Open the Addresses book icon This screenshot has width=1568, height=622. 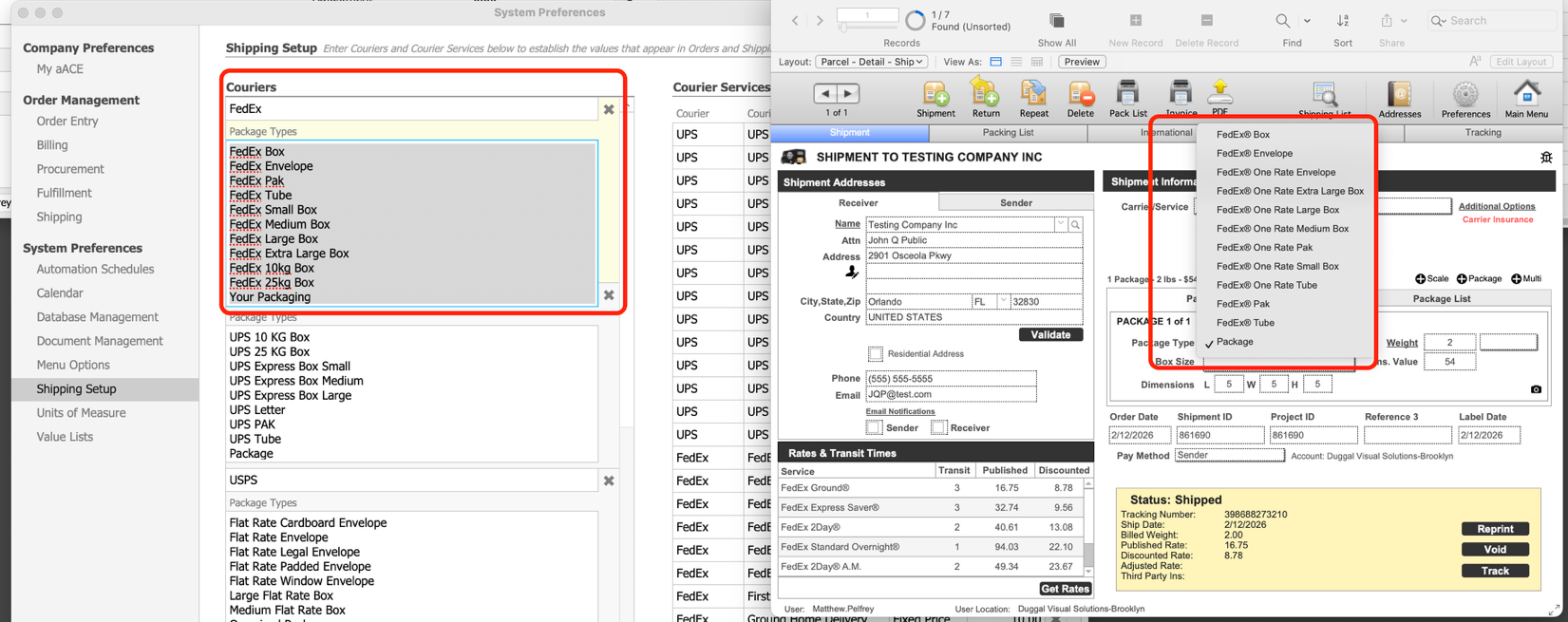click(1399, 93)
